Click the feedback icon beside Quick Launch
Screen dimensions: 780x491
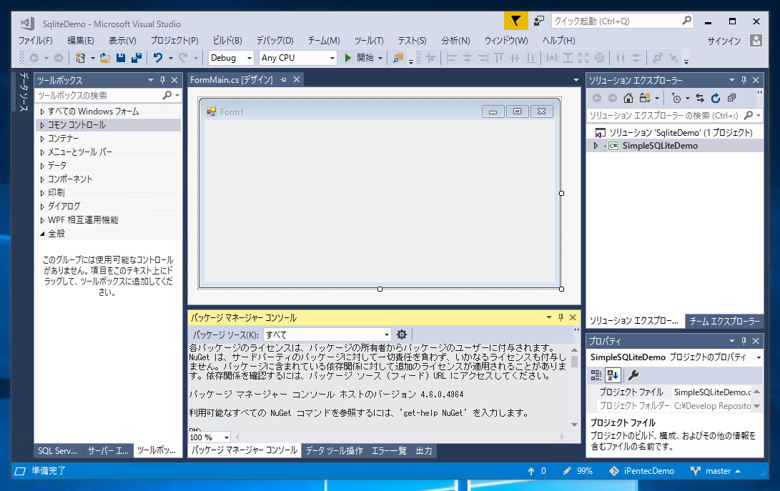pyautogui.click(x=539, y=21)
